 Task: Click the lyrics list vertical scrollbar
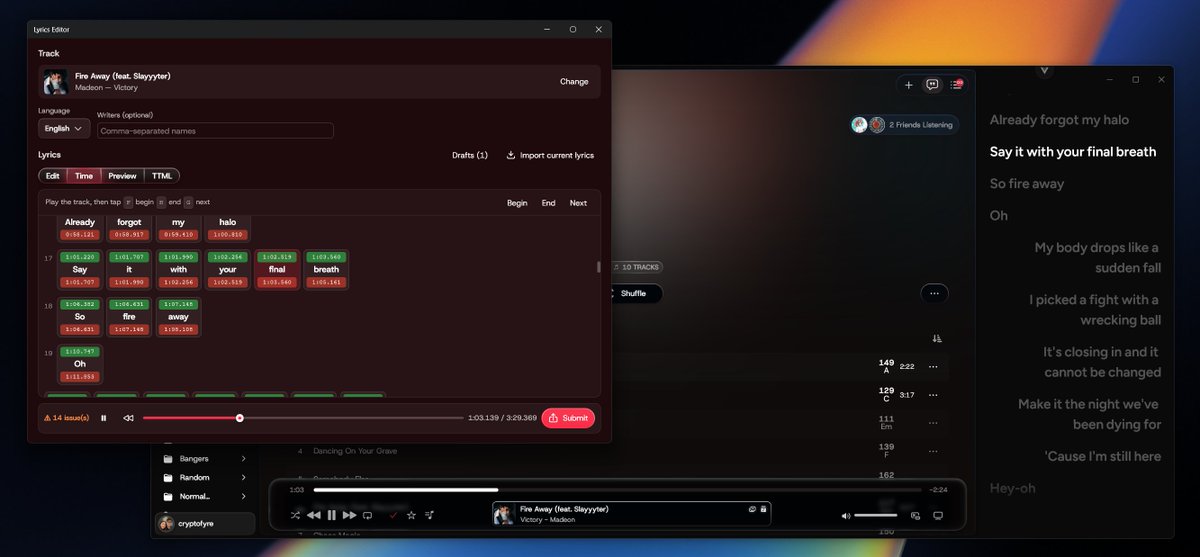(599, 267)
